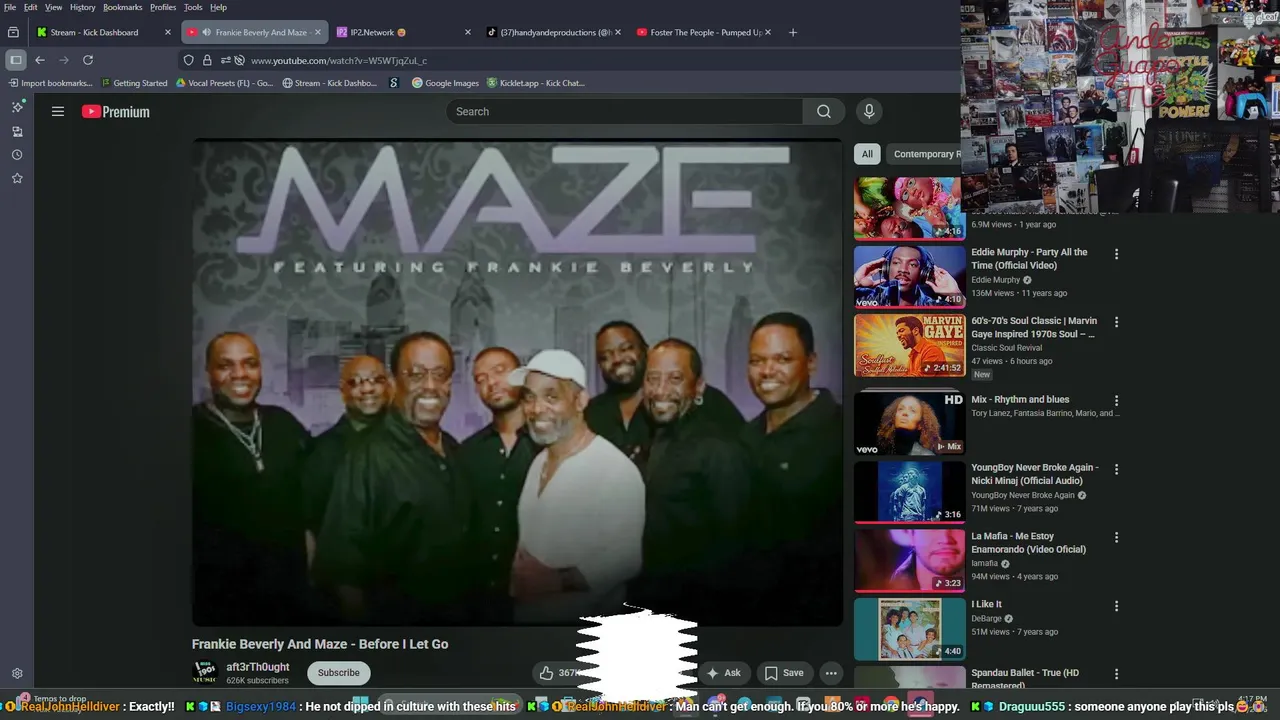Open the File menu

10,7
